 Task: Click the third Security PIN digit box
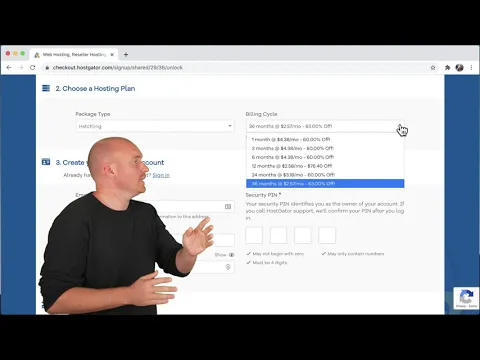coord(303,235)
